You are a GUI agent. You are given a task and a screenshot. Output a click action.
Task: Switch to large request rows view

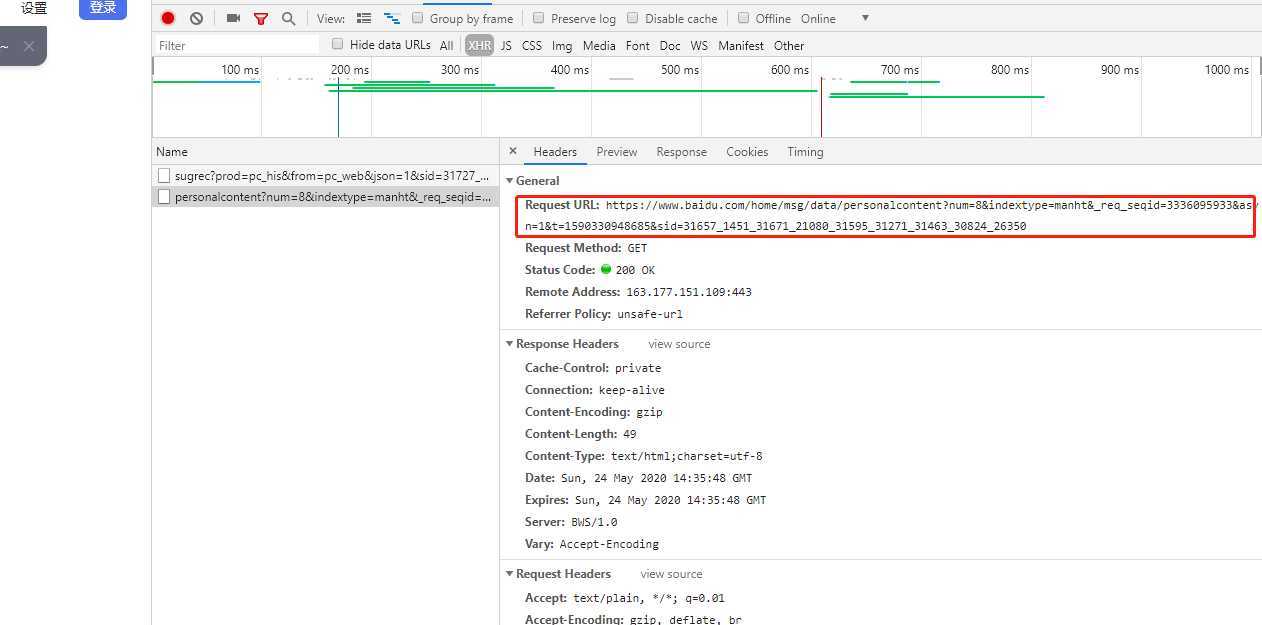364,18
